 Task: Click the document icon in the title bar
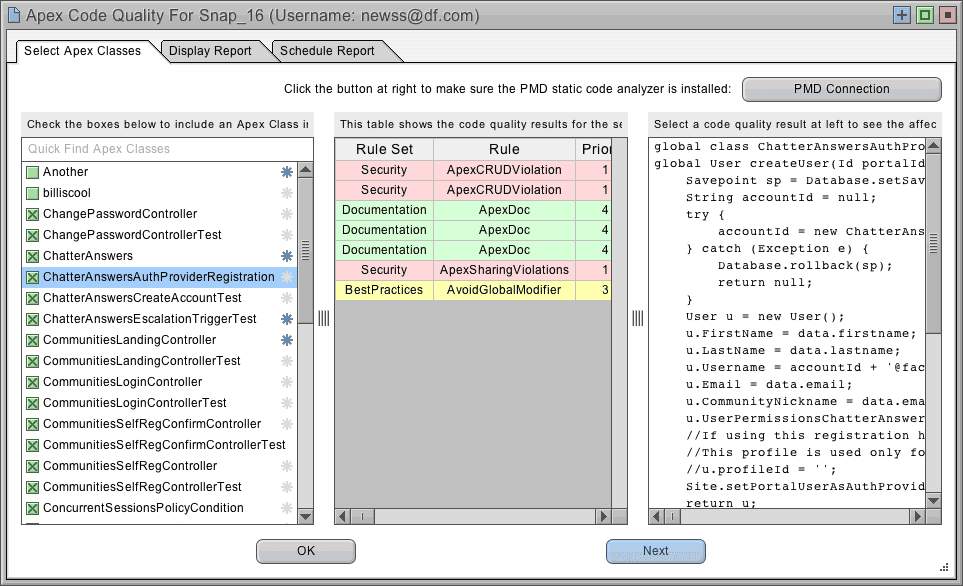14,15
